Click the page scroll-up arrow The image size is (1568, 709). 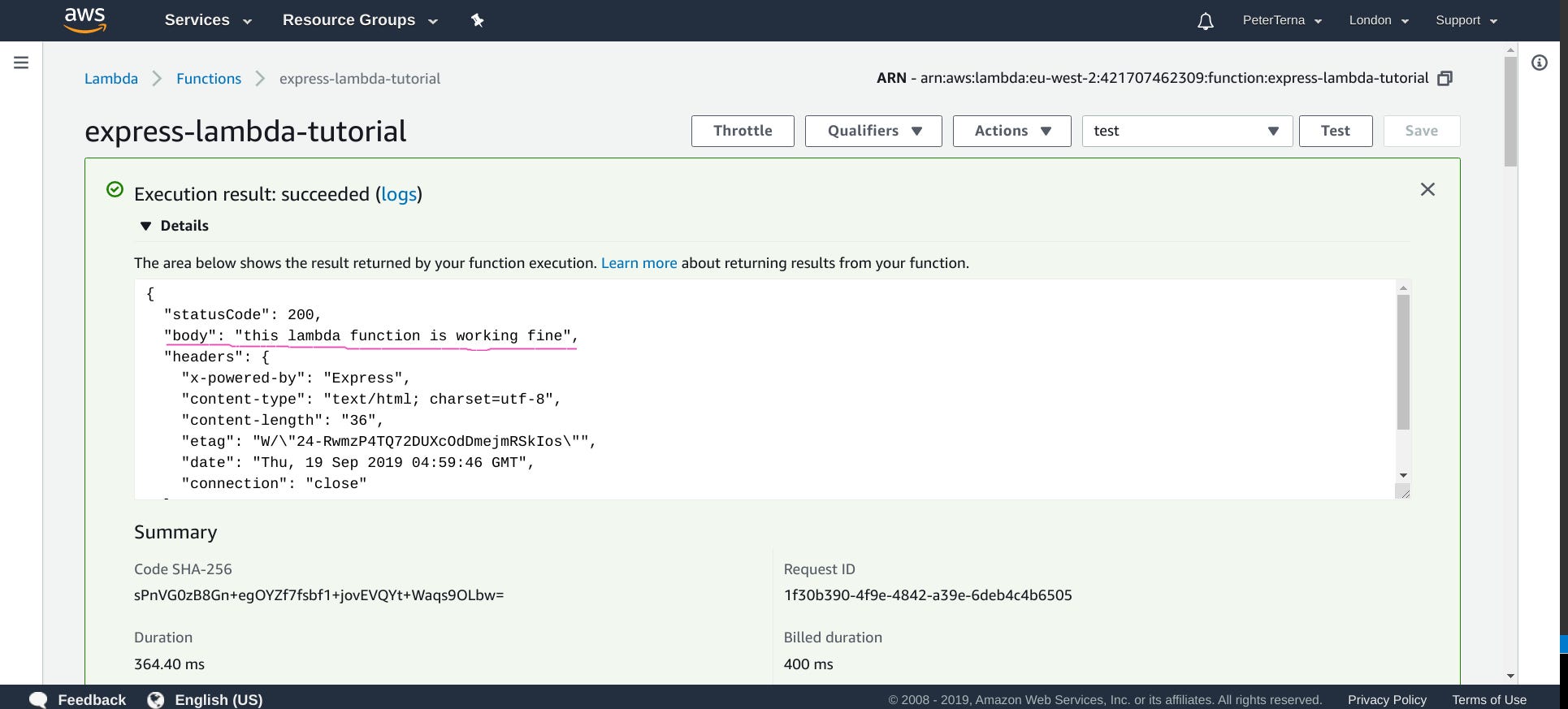click(x=1510, y=50)
